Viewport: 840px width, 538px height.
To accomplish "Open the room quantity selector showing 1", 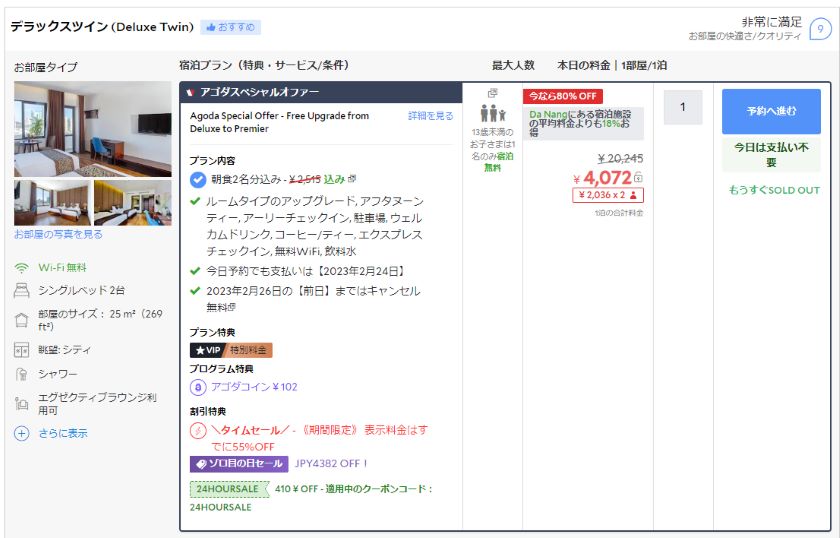I will pyautogui.click(x=683, y=107).
